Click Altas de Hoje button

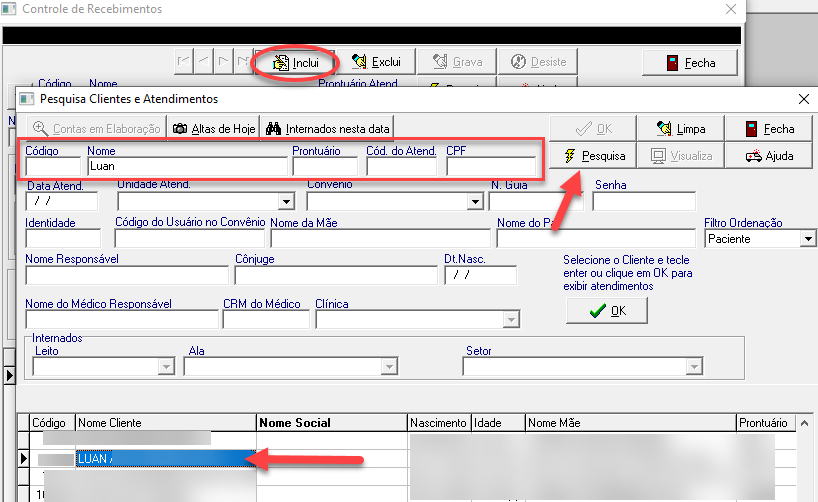[x=214, y=128]
